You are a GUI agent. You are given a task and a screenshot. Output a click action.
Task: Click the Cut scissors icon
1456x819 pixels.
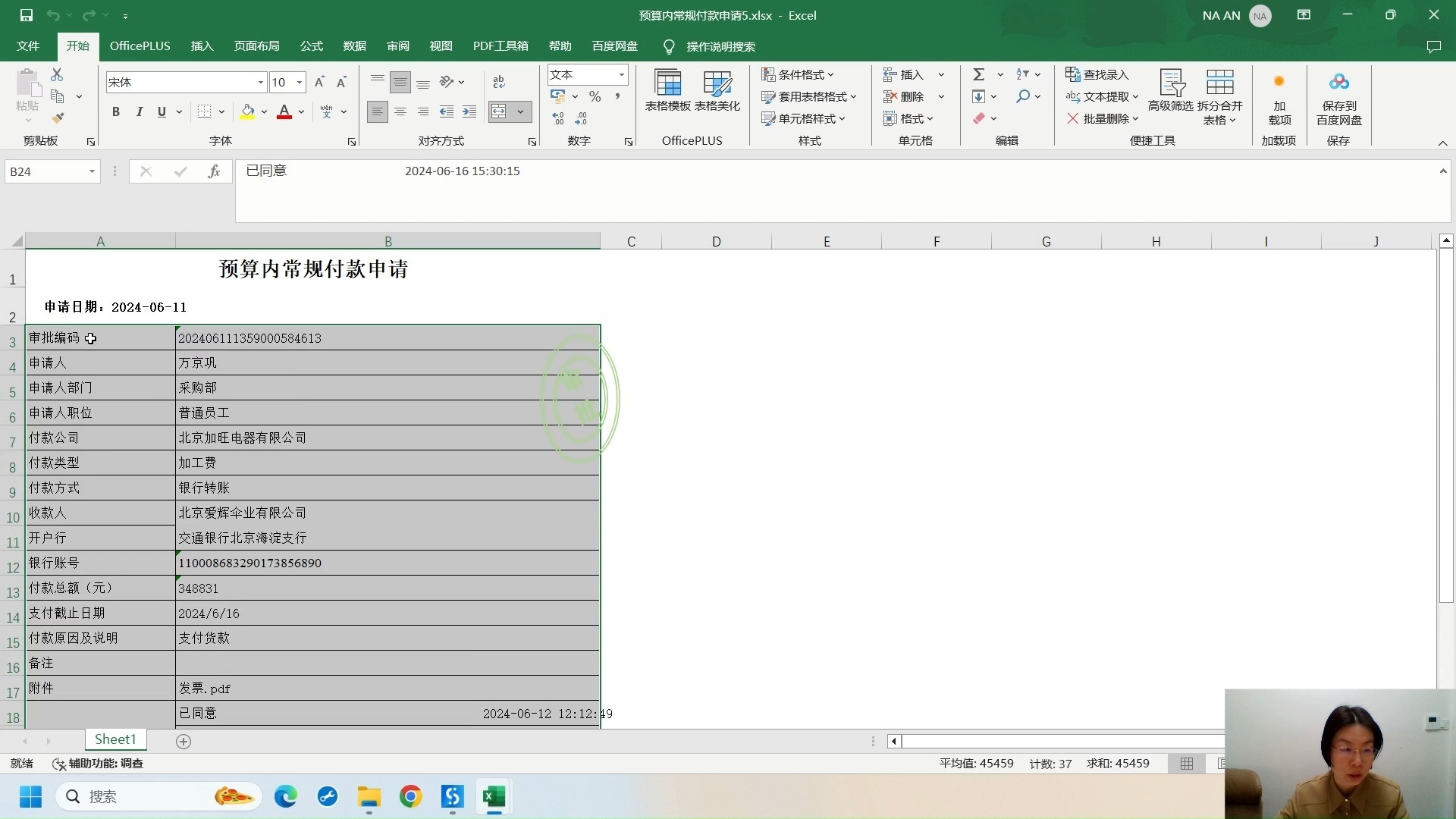pos(57,74)
